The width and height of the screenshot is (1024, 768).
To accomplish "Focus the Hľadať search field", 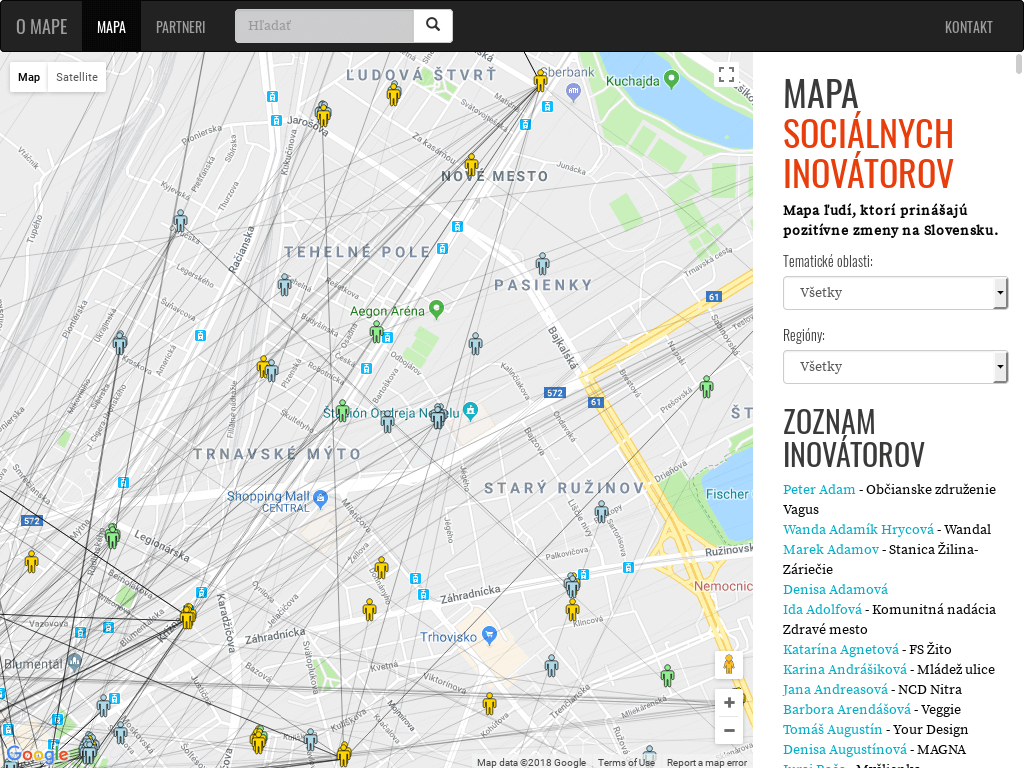I will point(325,25).
